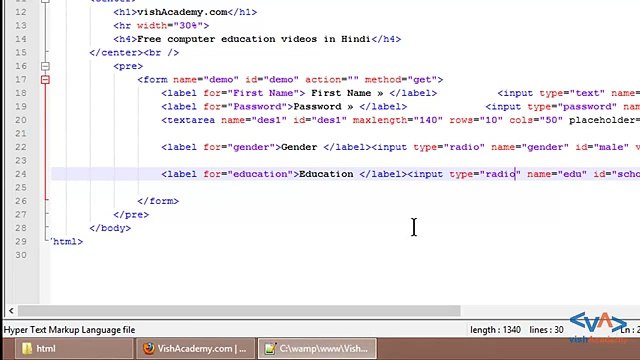Click the horizontal scrollbar left arrow

pyautogui.click(x=11, y=311)
